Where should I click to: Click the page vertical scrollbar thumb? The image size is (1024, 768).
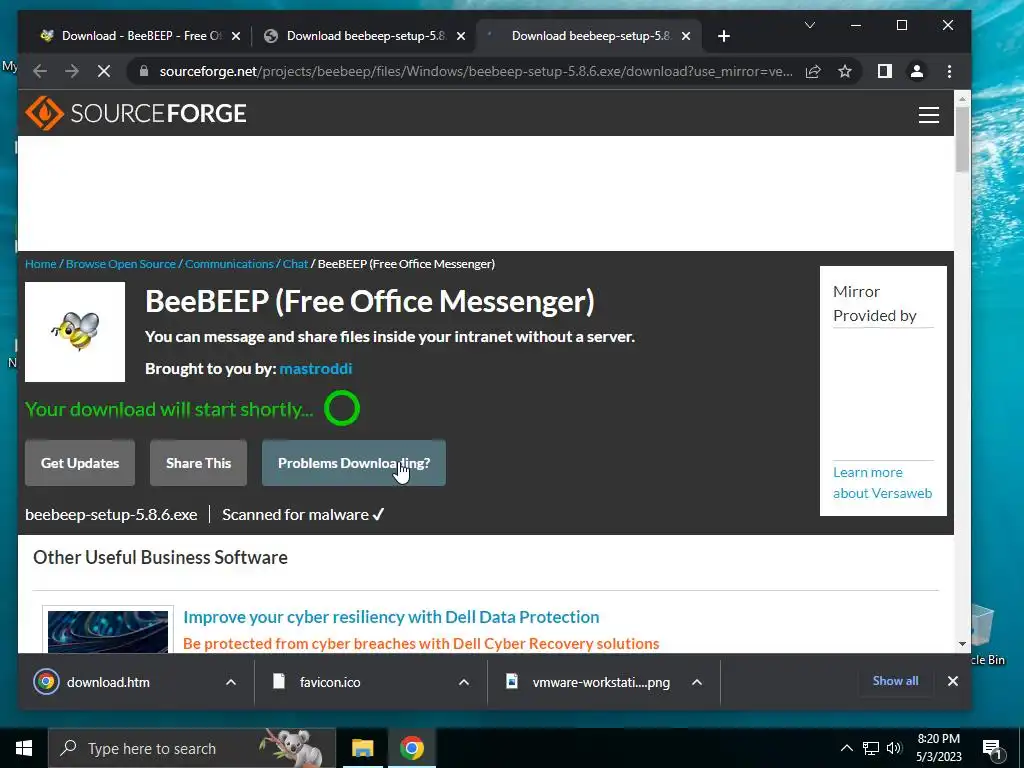962,138
